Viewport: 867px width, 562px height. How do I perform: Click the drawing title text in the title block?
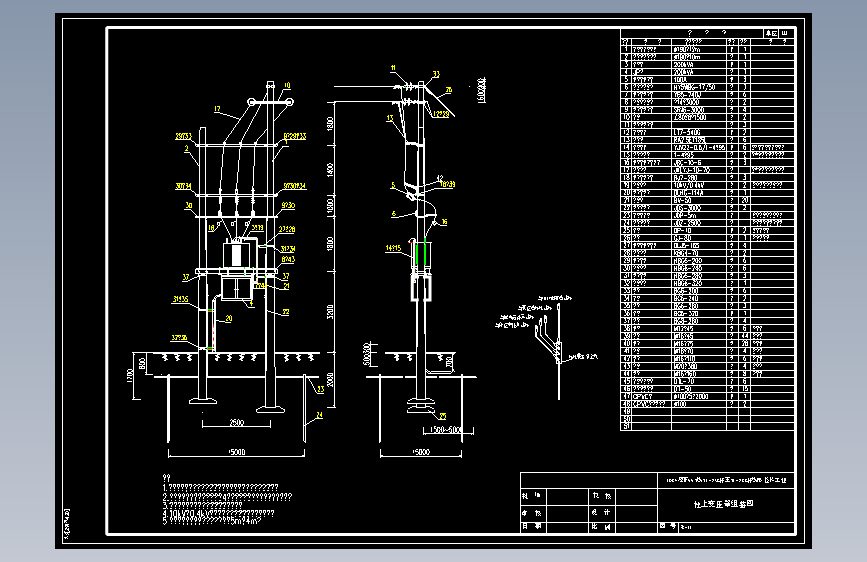[x=724, y=504]
